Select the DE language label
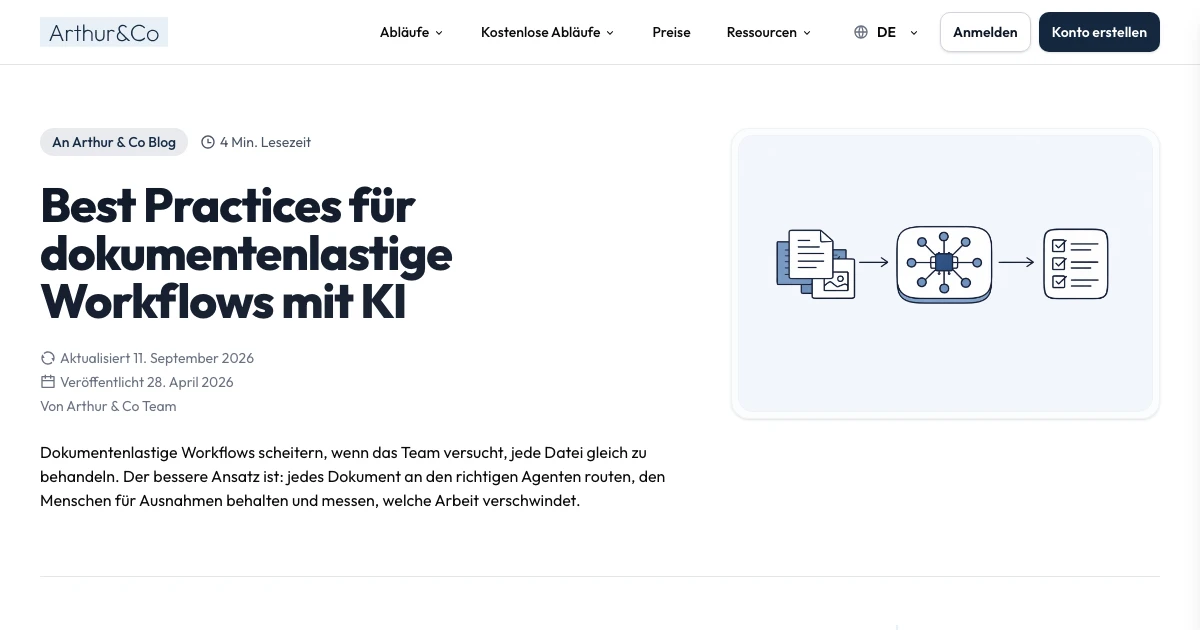Viewport: 1200px width, 630px height. coord(886,32)
